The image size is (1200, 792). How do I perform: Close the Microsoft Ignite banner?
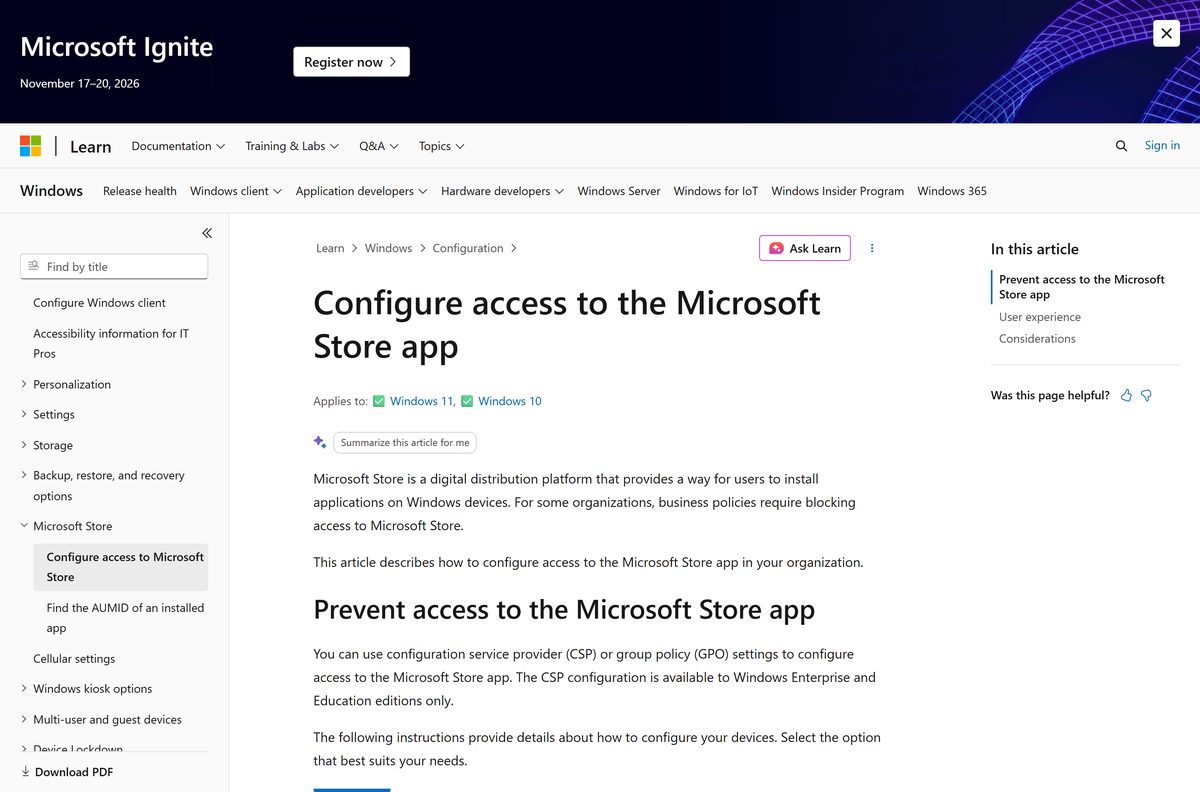pyautogui.click(x=1166, y=33)
